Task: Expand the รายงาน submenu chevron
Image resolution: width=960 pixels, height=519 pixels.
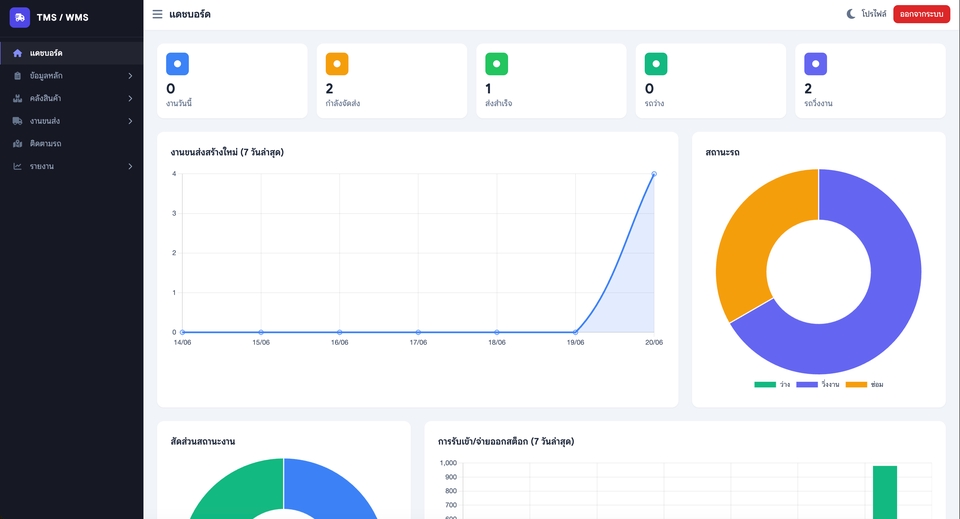Action: click(130, 166)
